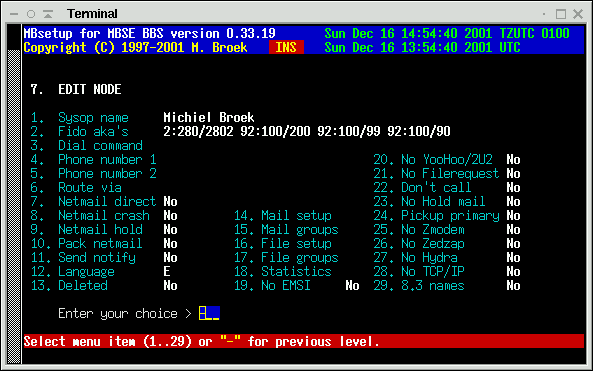Image resolution: width=593 pixels, height=371 pixels.
Task: Open item 16 File setup
Action: coord(283,243)
